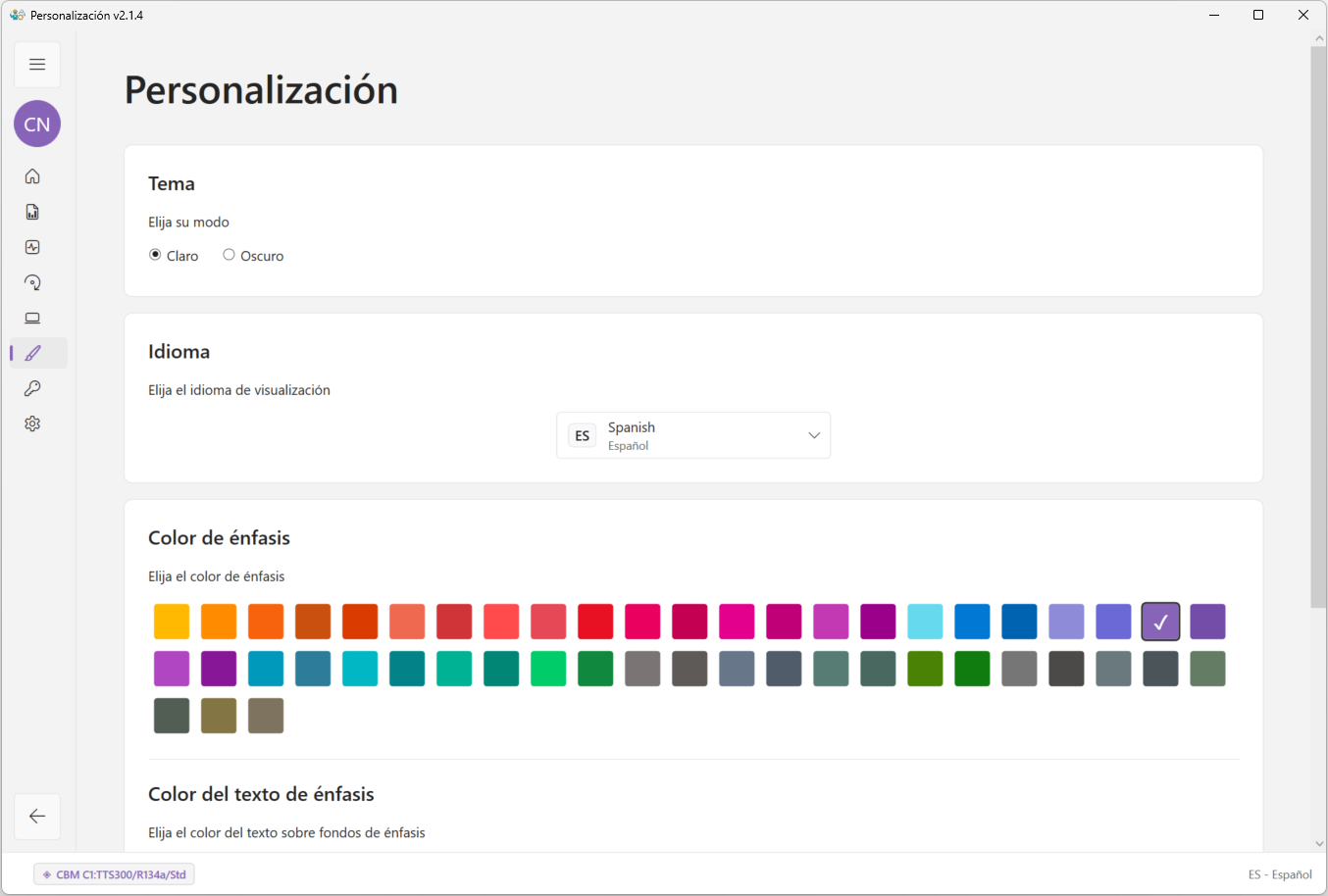Open the hamburger navigation menu
The height and width of the screenshot is (896, 1328).
coord(37,65)
